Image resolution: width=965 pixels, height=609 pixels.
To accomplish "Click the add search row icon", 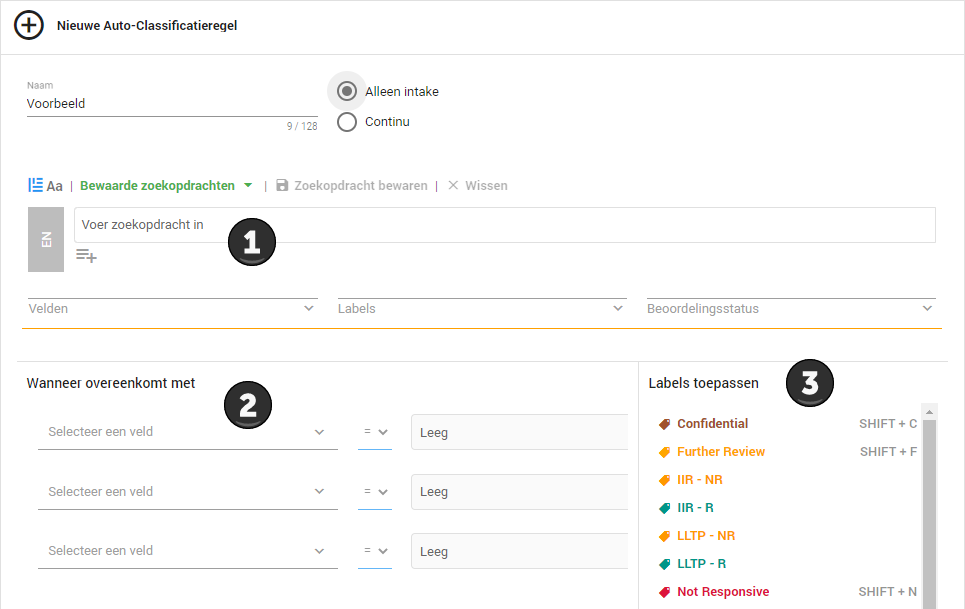I will pyautogui.click(x=86, y=255).
